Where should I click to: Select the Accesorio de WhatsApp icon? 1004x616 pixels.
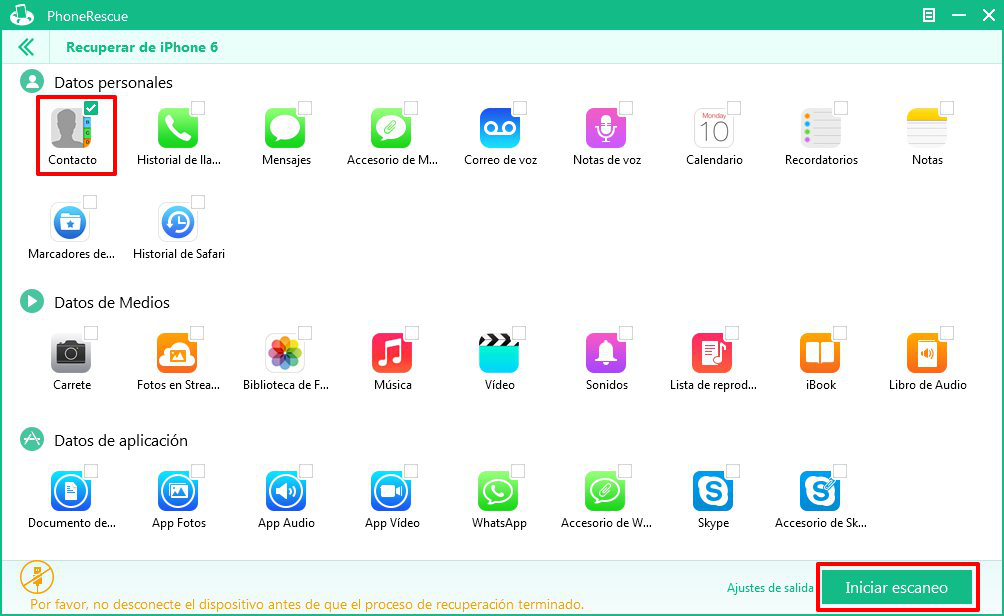pyautogui.click(x=604, y=491)
